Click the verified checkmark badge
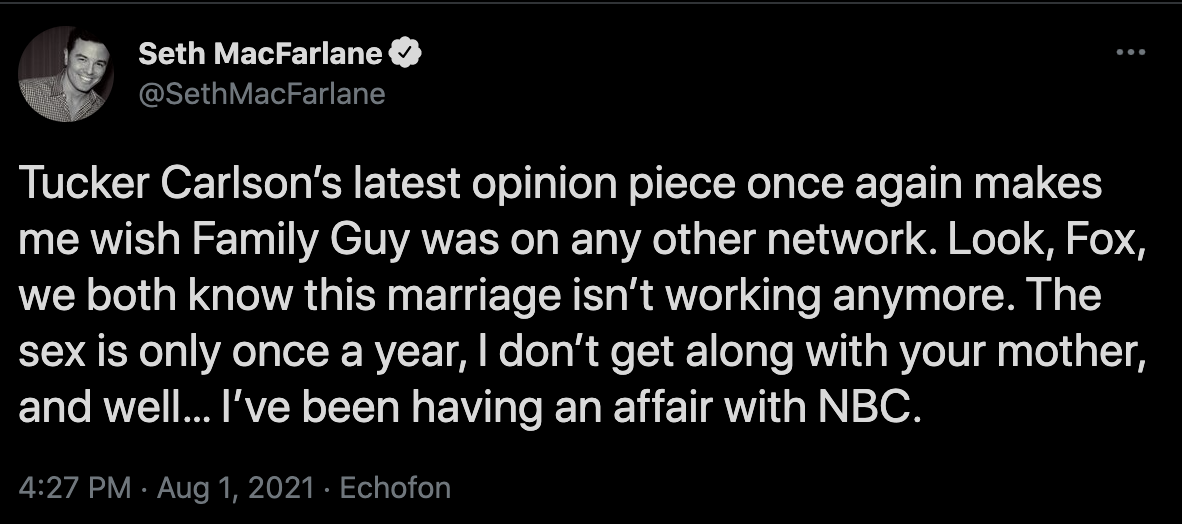Screen dimensions: 1182x524 [x=404, y=54]
